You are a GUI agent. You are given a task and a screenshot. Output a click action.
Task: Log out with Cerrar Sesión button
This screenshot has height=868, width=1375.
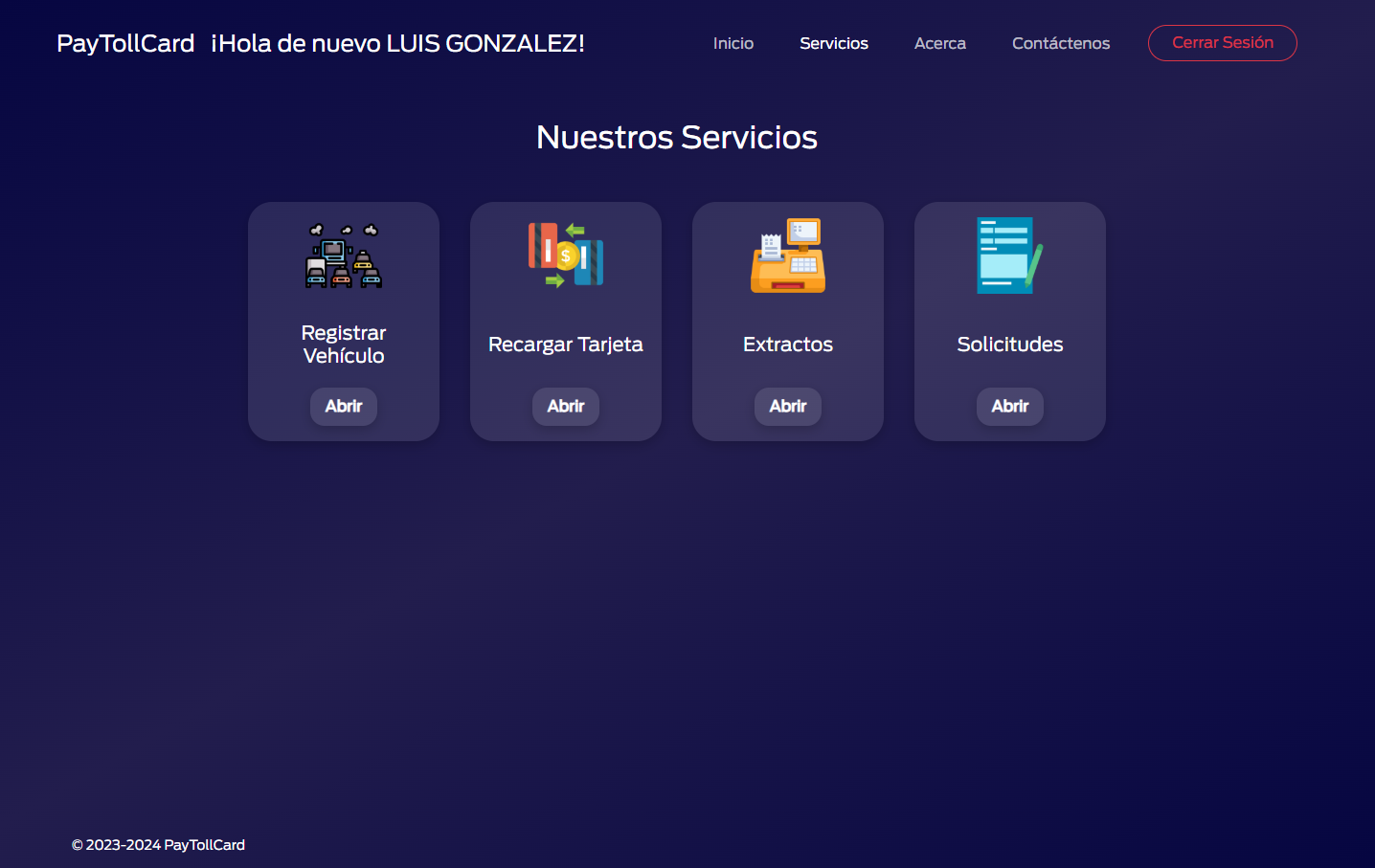coord(1223,43)
